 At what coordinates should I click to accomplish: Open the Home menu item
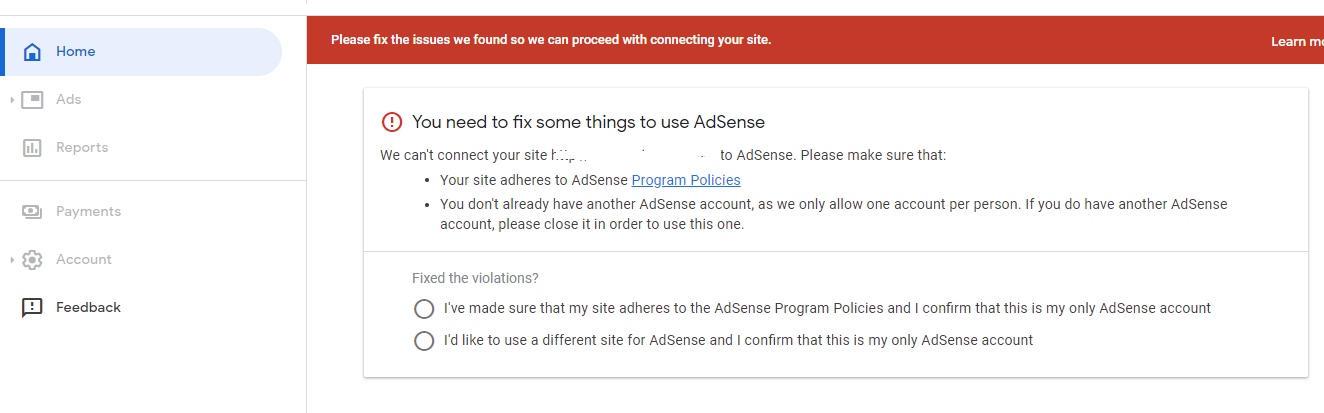pyautogui.click(x=143, y=52)
